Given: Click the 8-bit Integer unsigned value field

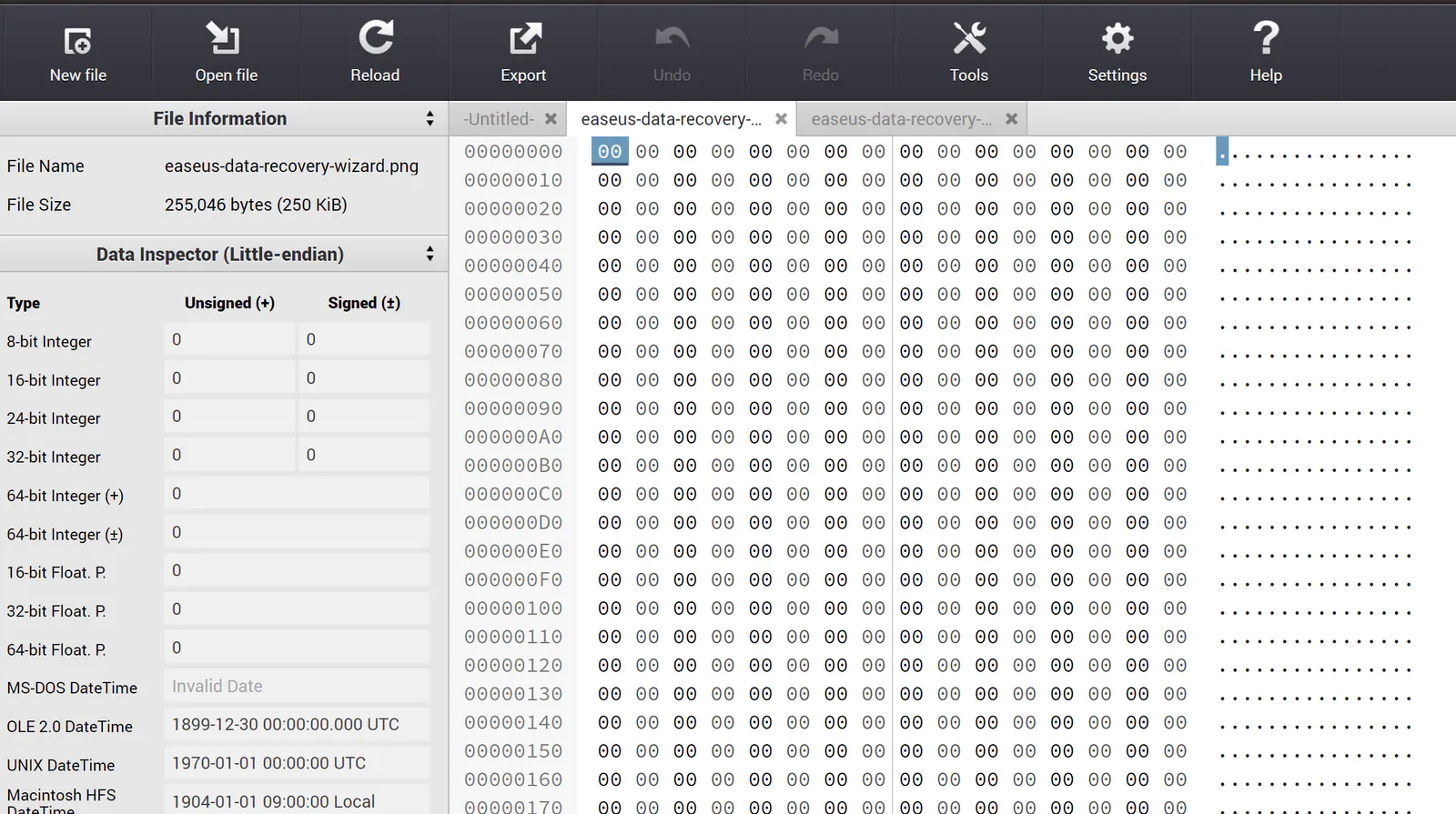Looking at the screenshot, I should click(229, 339).
